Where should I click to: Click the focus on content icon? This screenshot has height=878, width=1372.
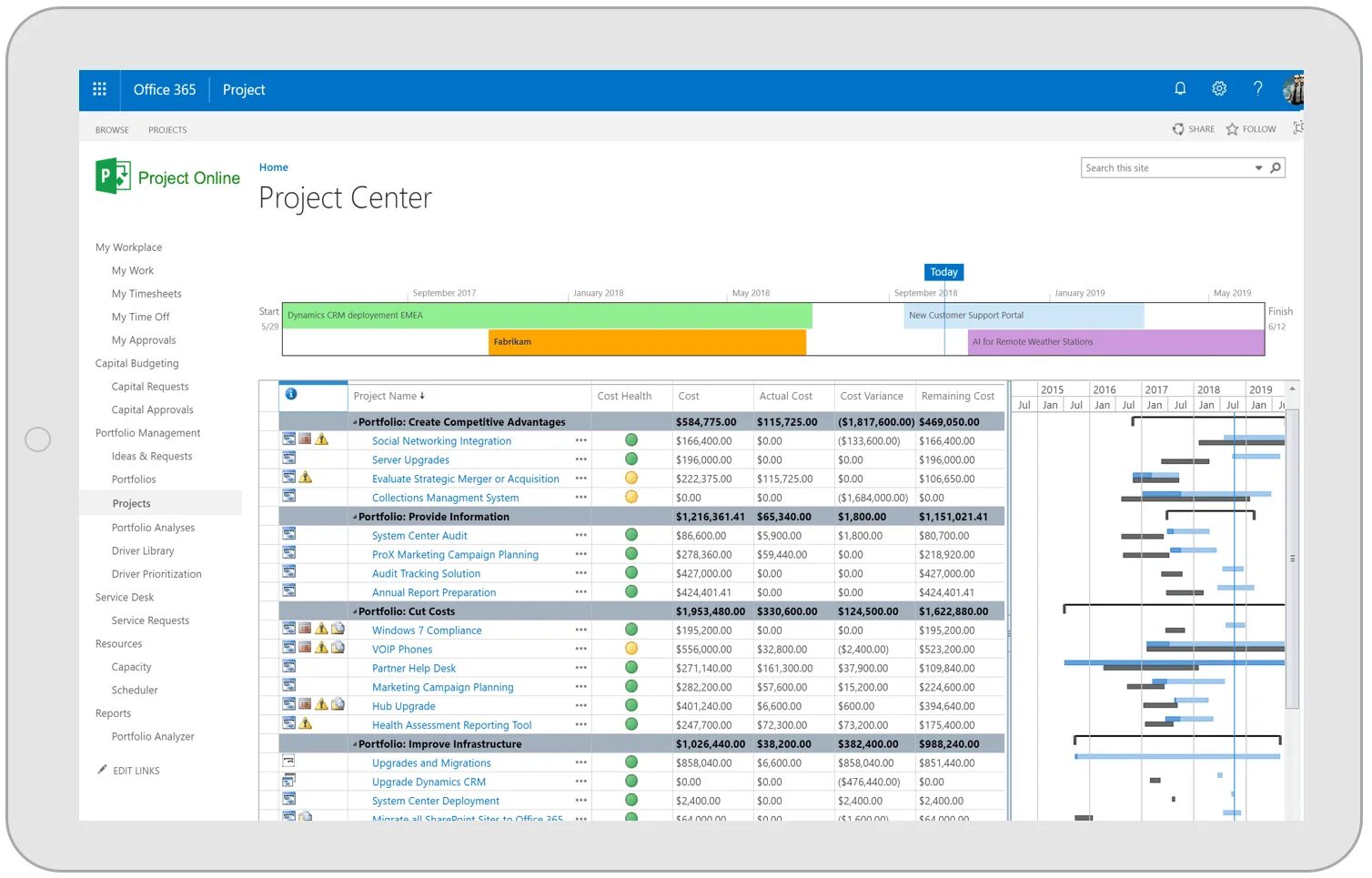1298,127
